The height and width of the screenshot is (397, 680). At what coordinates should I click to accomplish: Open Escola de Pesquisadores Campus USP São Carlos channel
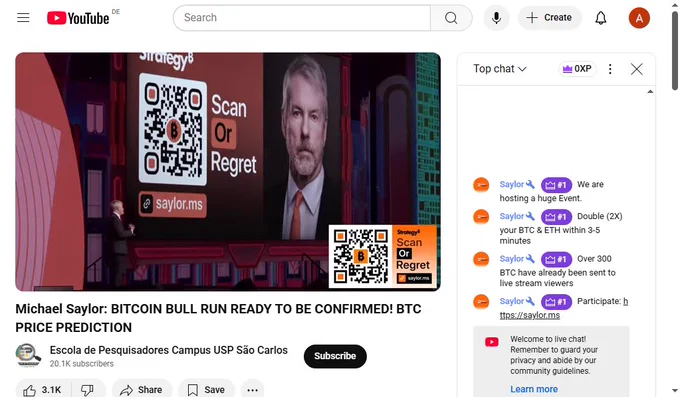[x=168, y=350]
